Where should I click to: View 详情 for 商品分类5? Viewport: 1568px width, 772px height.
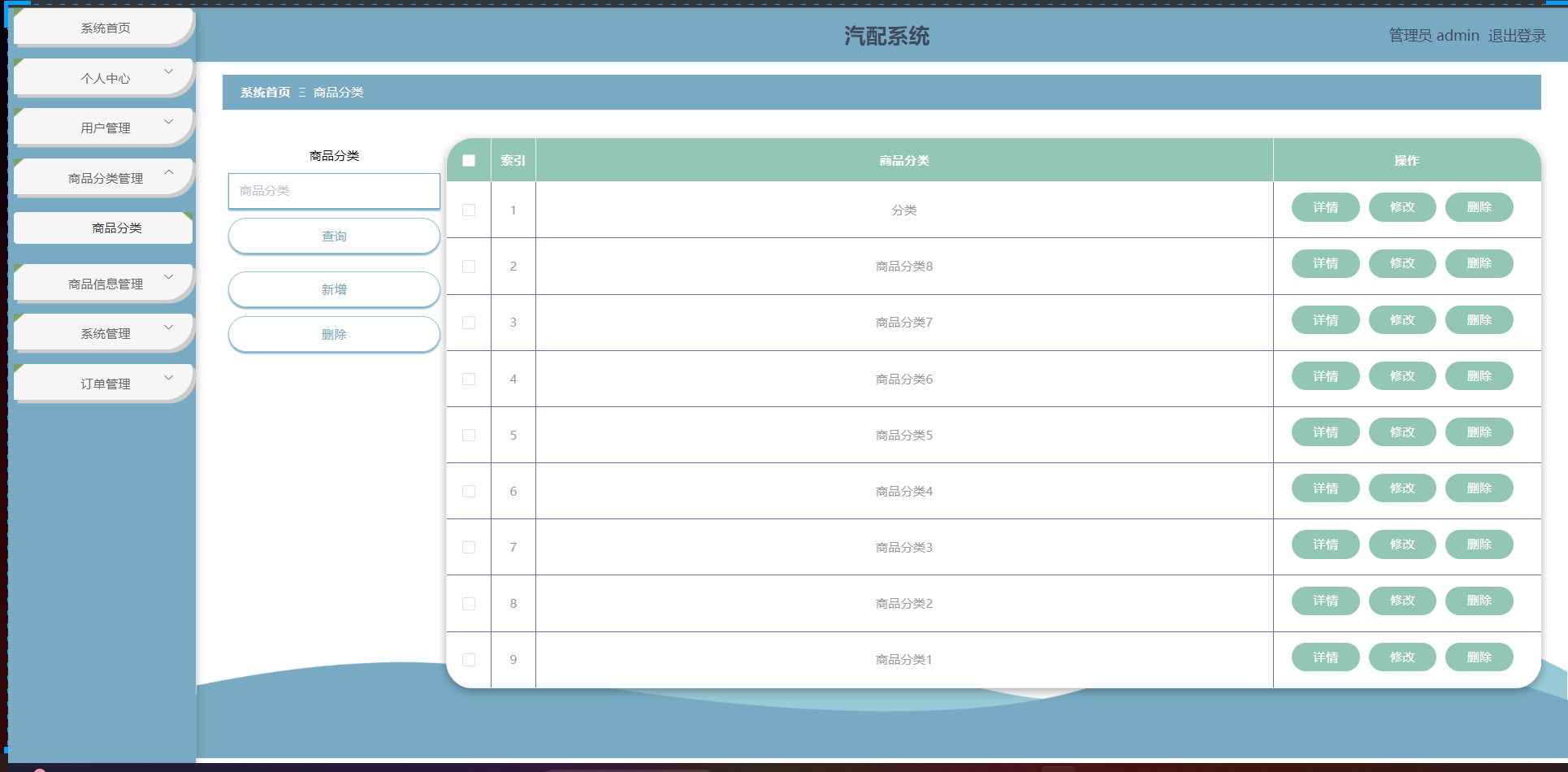(x=1325, y=432)
